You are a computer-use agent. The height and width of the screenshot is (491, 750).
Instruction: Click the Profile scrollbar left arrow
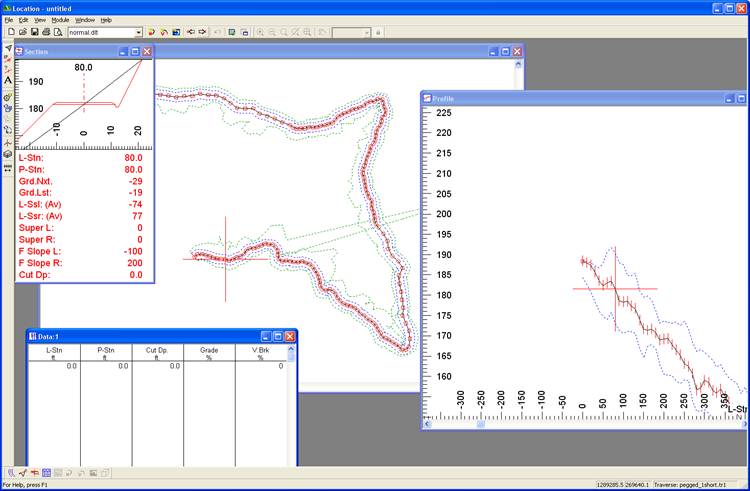click(427, 424)
